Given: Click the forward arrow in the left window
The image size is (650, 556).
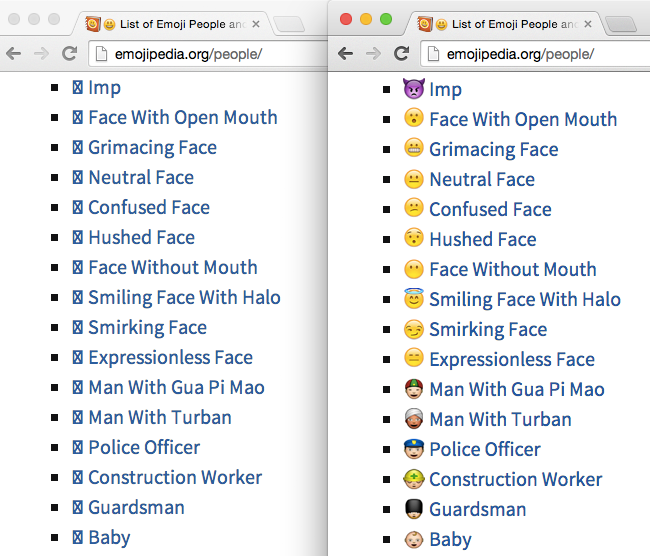Looking at the screenshot, I should point(41,53).
